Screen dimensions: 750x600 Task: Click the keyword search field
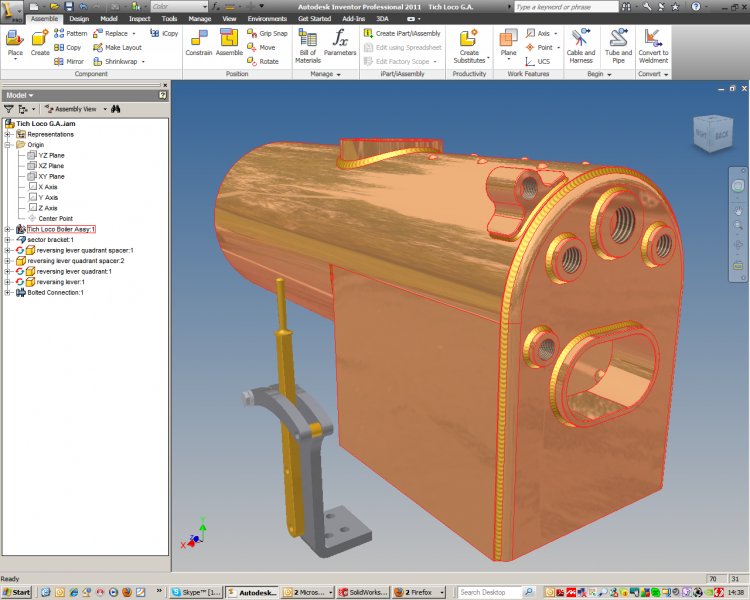pyautogui.click(x=565, y=6)
